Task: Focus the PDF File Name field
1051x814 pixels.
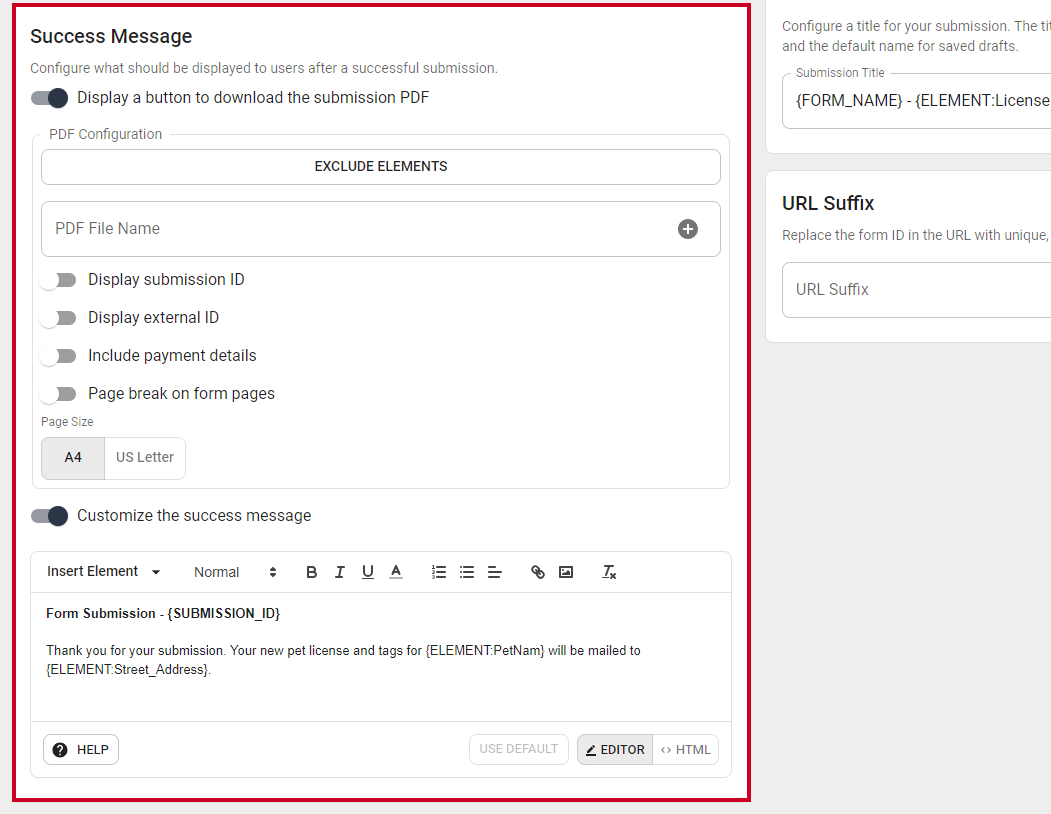Action: [381, 229]
